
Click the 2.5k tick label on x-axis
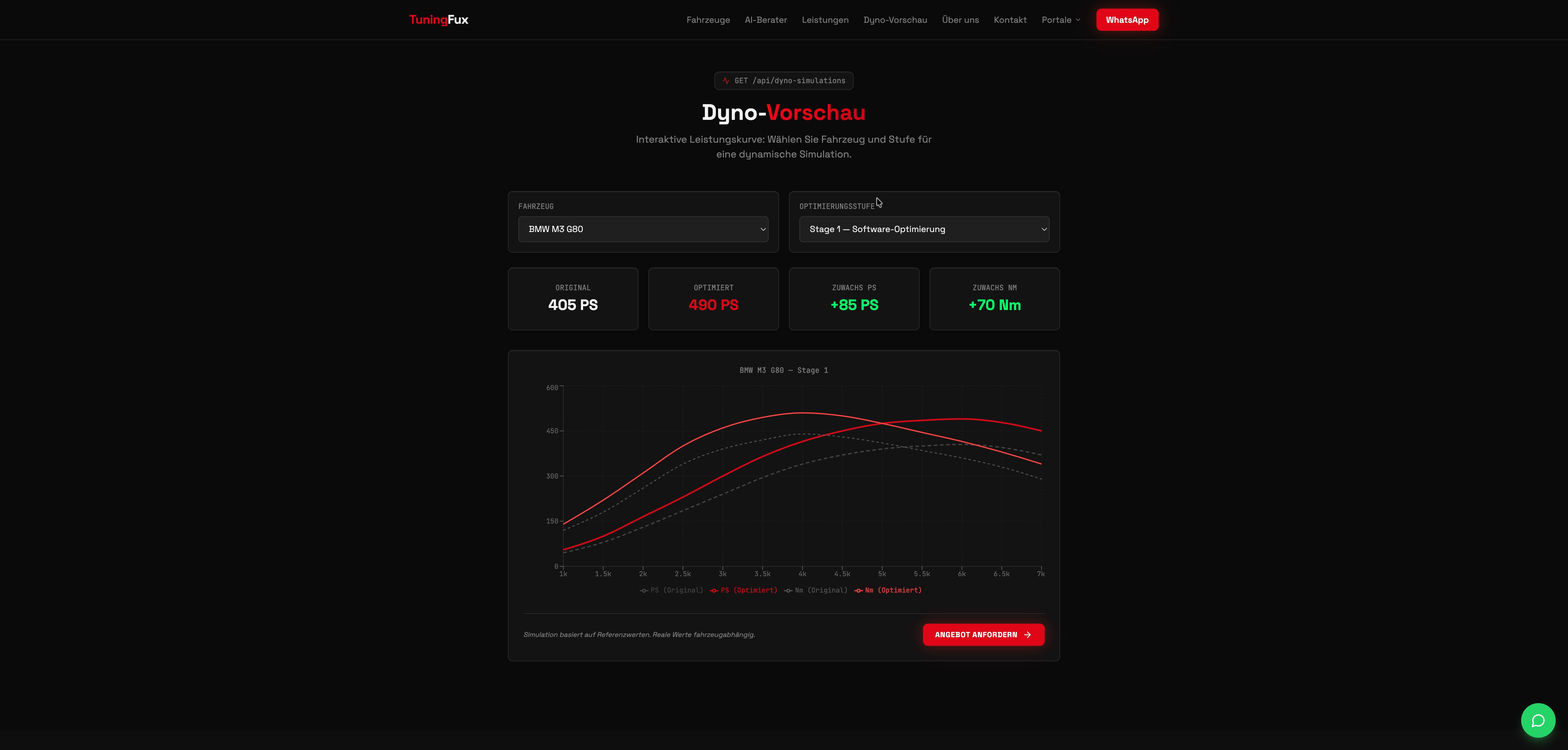[x=682, y=573]
